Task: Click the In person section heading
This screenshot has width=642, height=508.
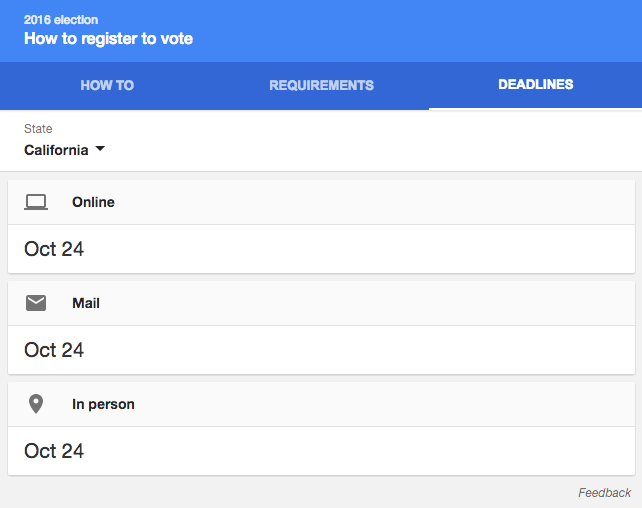Action: click(103, 404)
